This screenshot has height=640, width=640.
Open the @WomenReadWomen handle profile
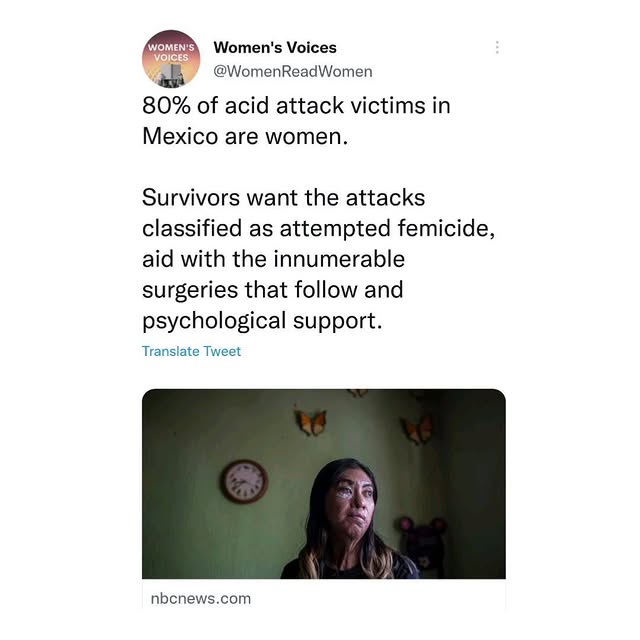[x=293, y=71]
